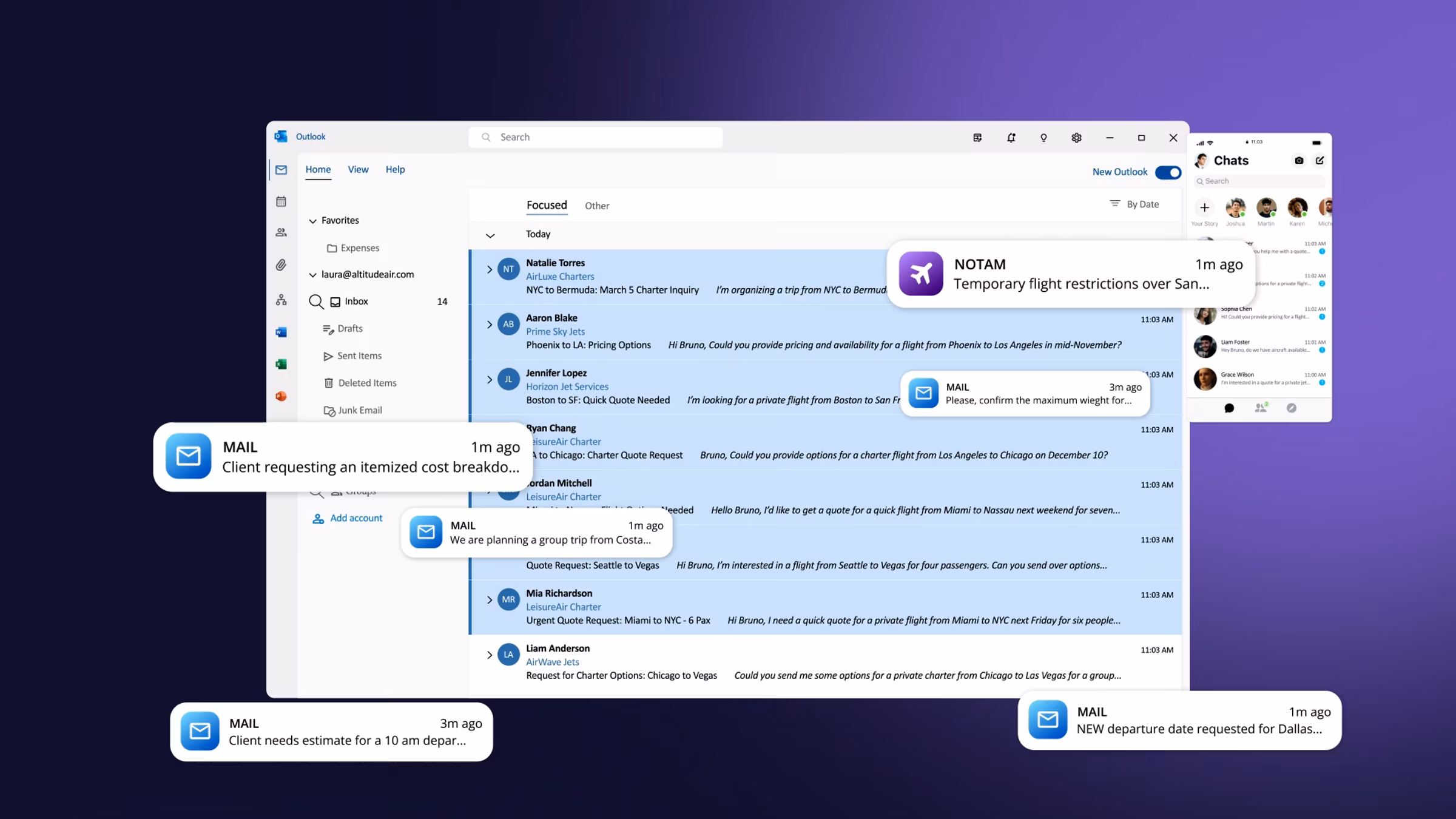
Task: Switch to the Focused inbox tab
Action: [547, 205]
